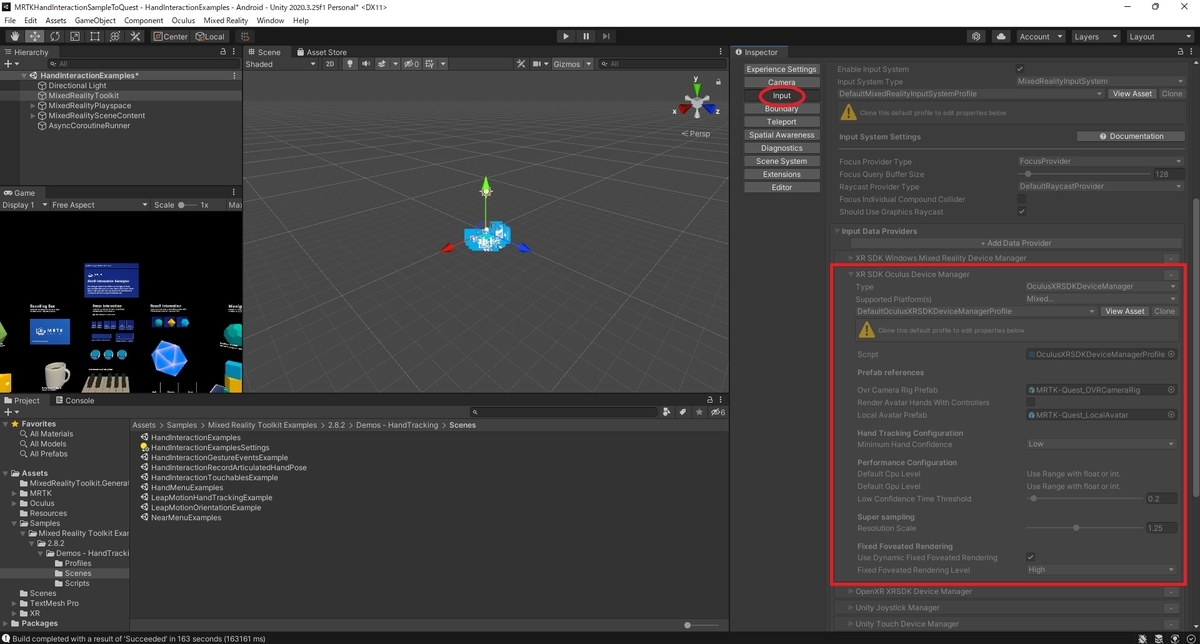The height and width of the screenshot is (644, 1200).
Task: Toggle scene audio speaker icon
Action: (366, 64)
